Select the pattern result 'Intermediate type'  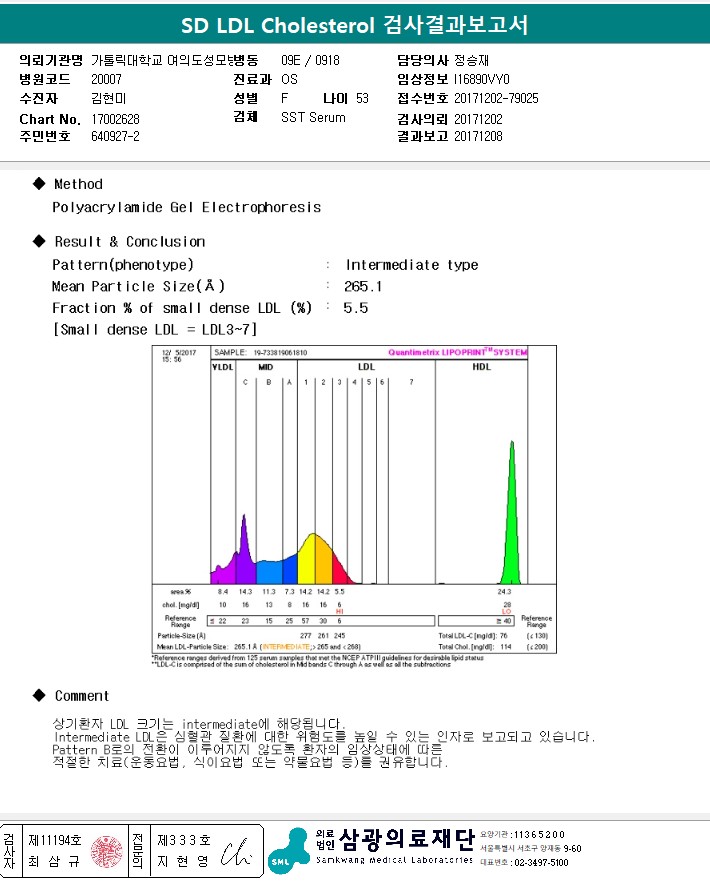[412, 265]
